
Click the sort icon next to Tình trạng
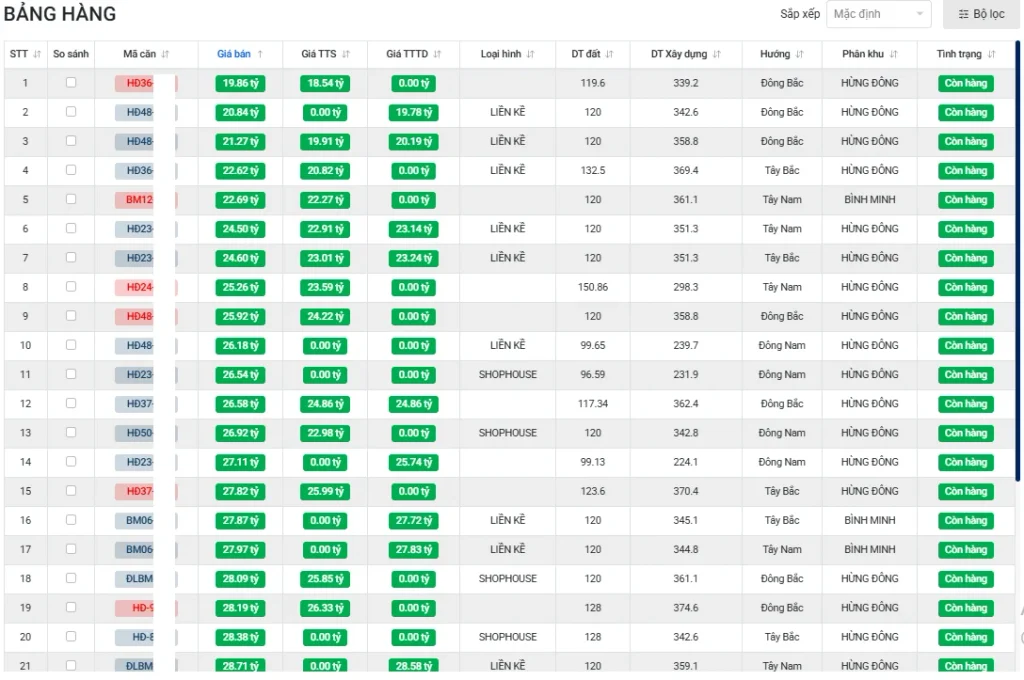(x=991, y=54)
